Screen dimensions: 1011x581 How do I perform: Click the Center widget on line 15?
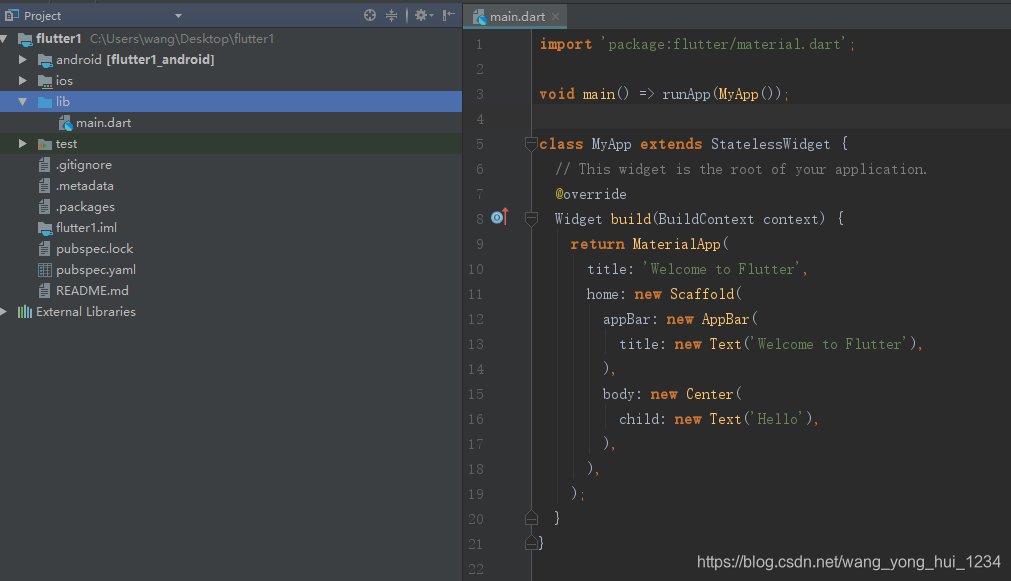[x=710, y=394]
